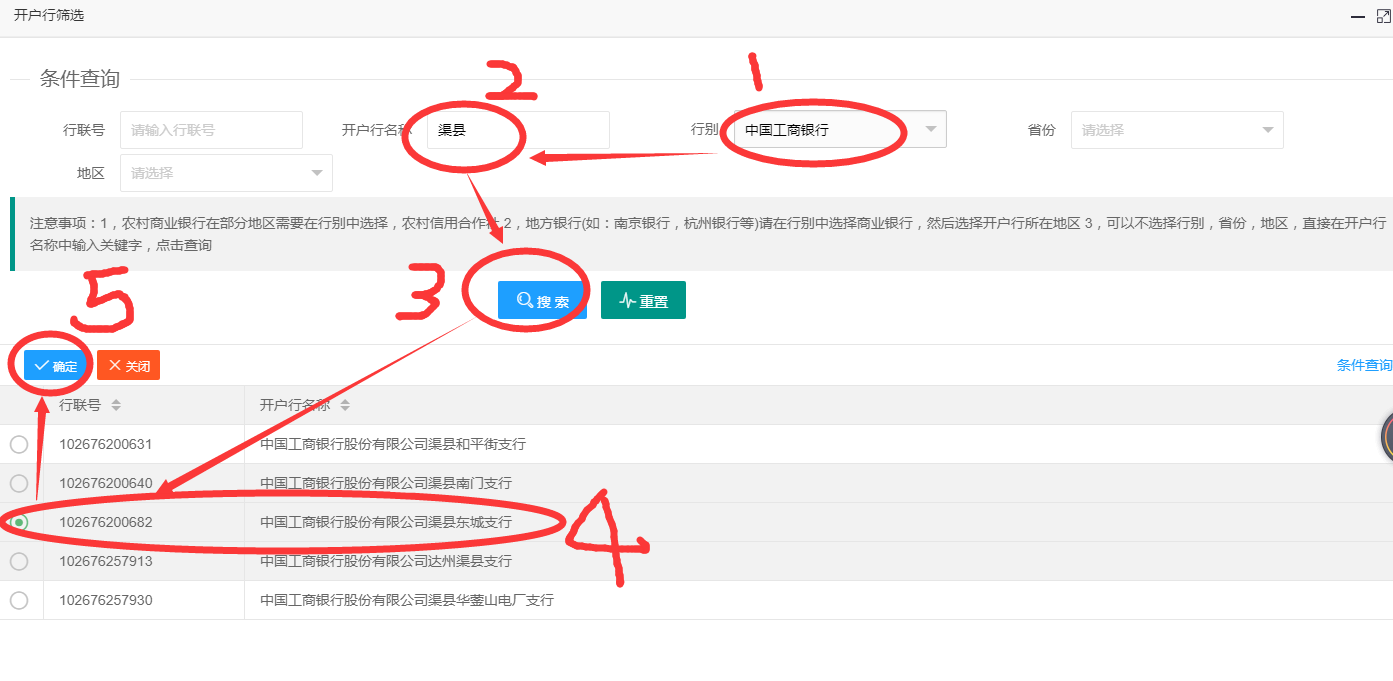The image size is (1393, 681).
Task: Click the floating round widget at right edge
Action: coord(1386,437)
